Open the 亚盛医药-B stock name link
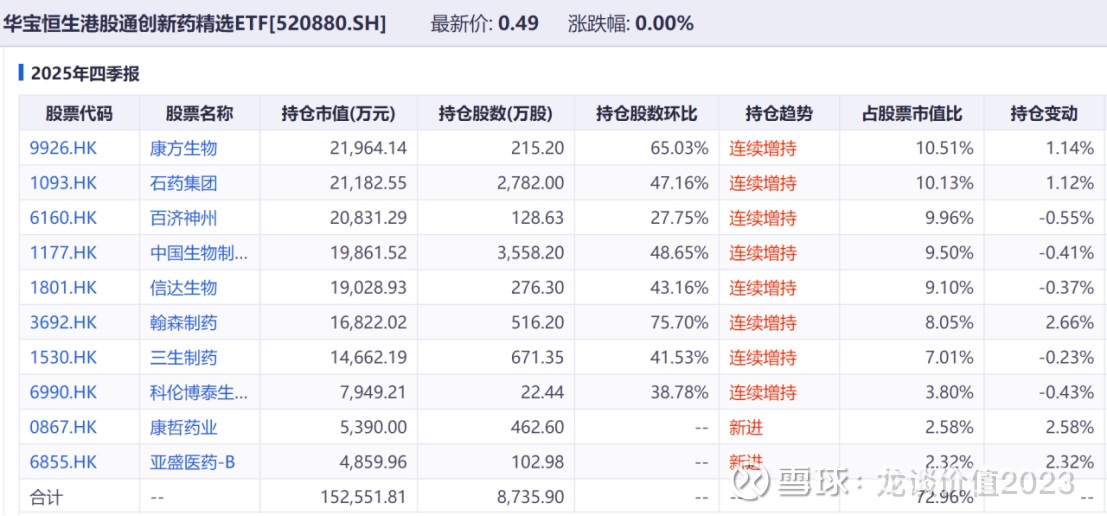Screen dimensions: 1107x516 (x=192, y=462)
